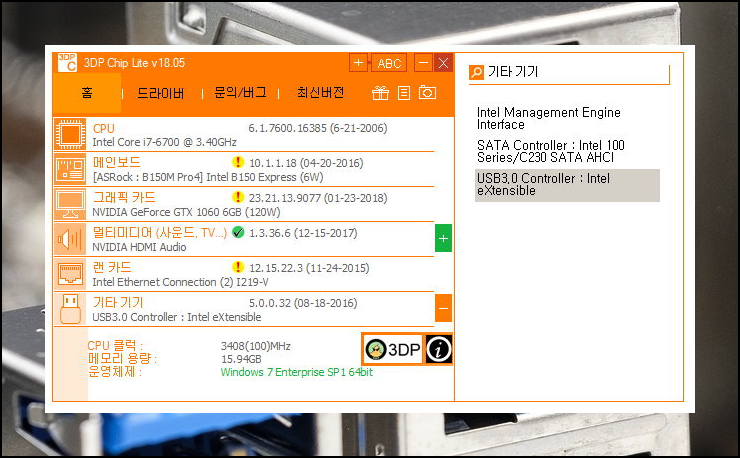The height and width of the screenshot is (458, 740).
Task: Click Intel Ethernet Connection (2) I219-V text
Action: pos(180,282)
